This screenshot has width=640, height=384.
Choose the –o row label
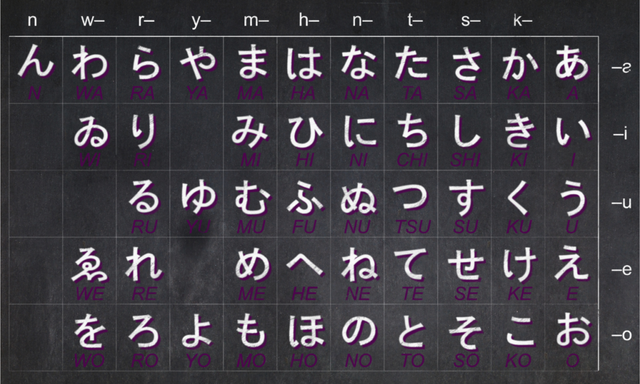[x=622, y=335]
